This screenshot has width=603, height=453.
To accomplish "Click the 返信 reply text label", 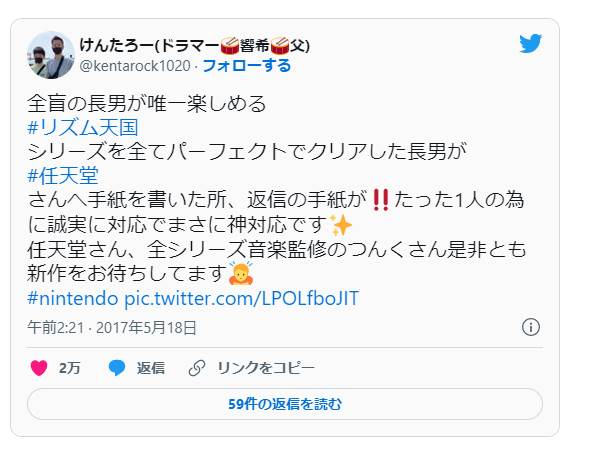I will [x=151, y=368].
